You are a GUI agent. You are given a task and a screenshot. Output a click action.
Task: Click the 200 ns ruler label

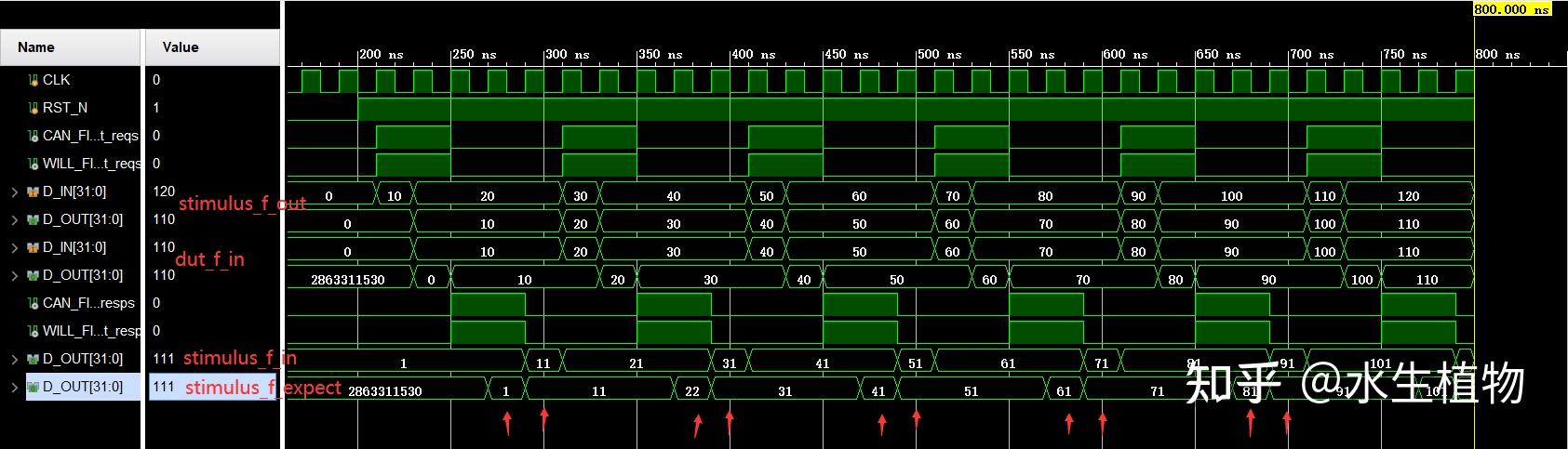(x=382, y=54)
